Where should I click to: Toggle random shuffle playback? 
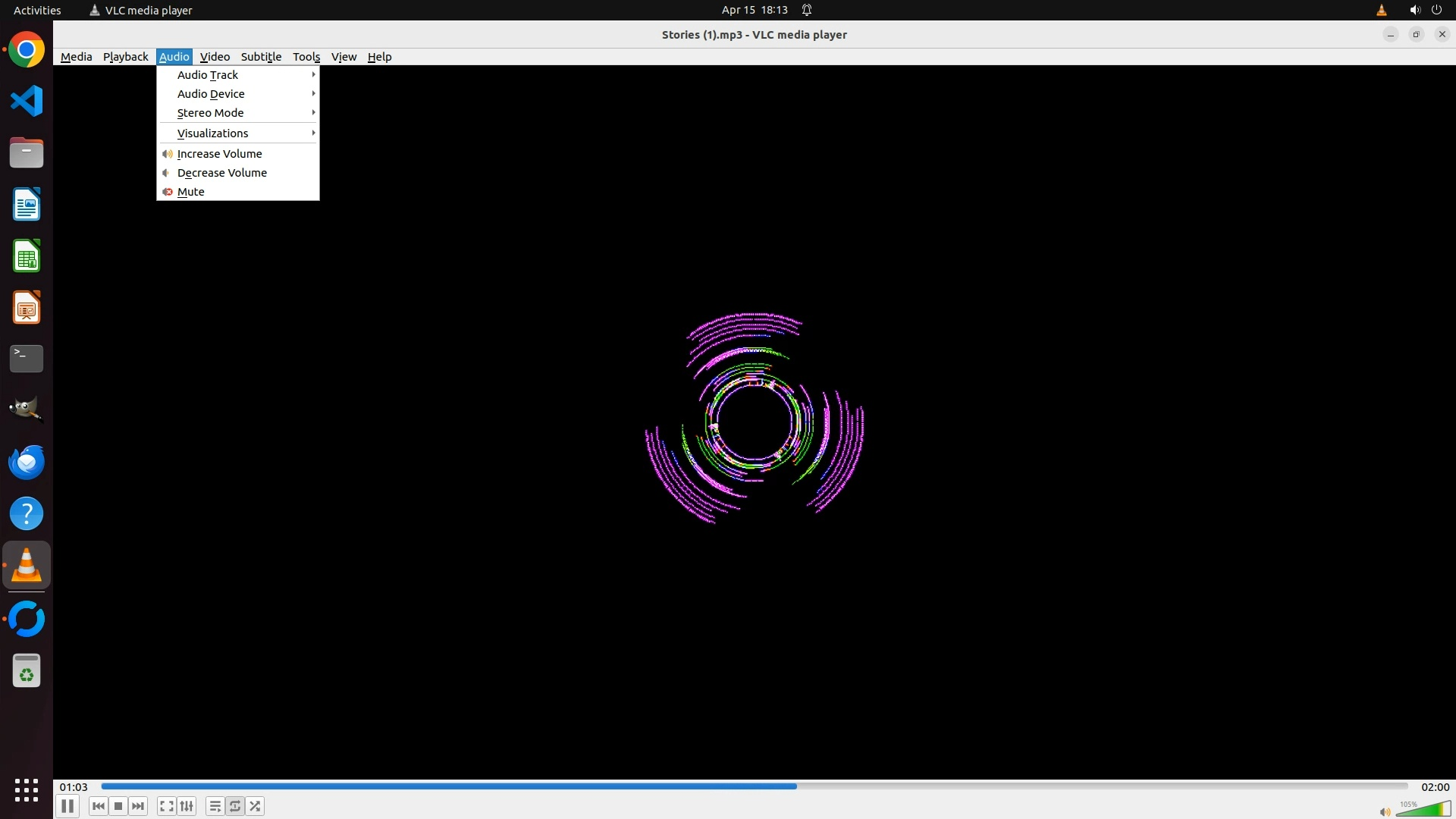[256, 806]
